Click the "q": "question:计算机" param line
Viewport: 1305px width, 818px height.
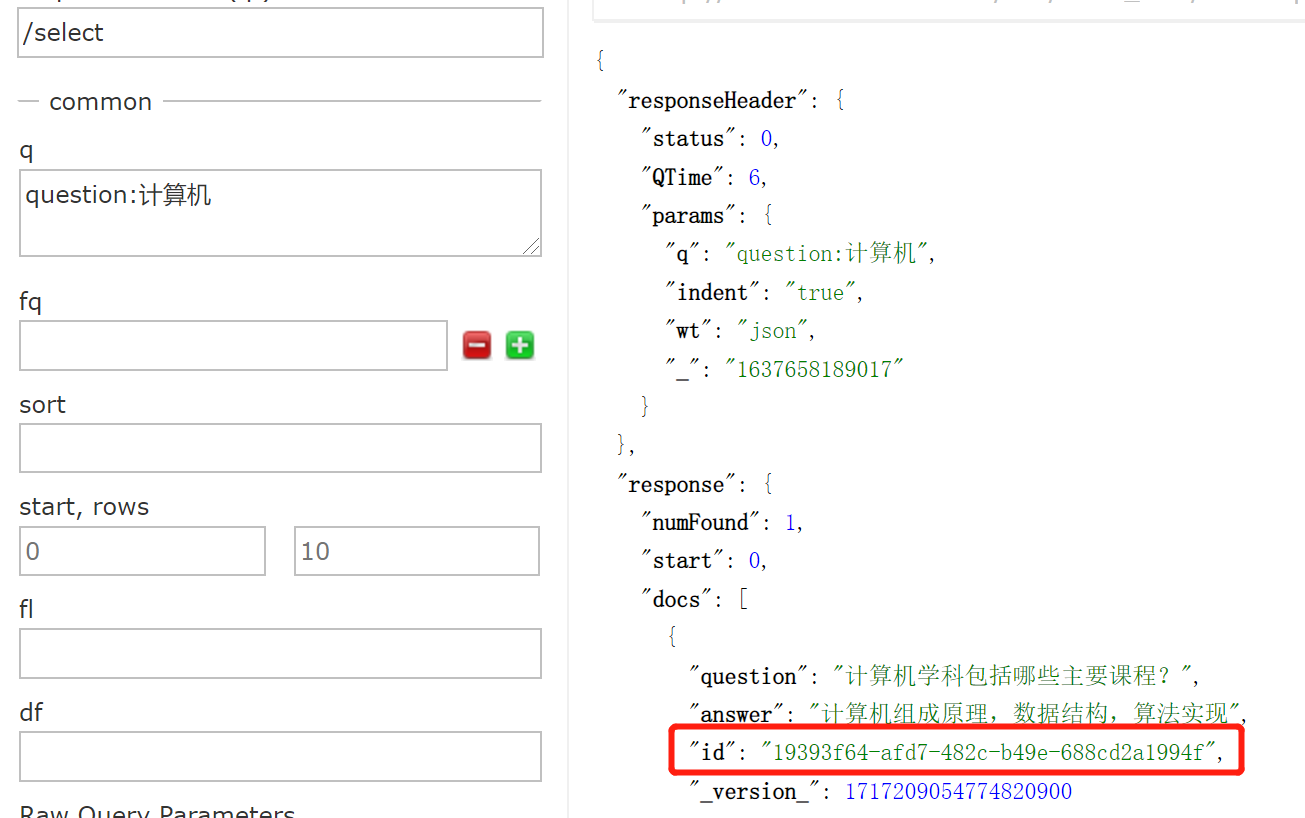coord(801,254)
